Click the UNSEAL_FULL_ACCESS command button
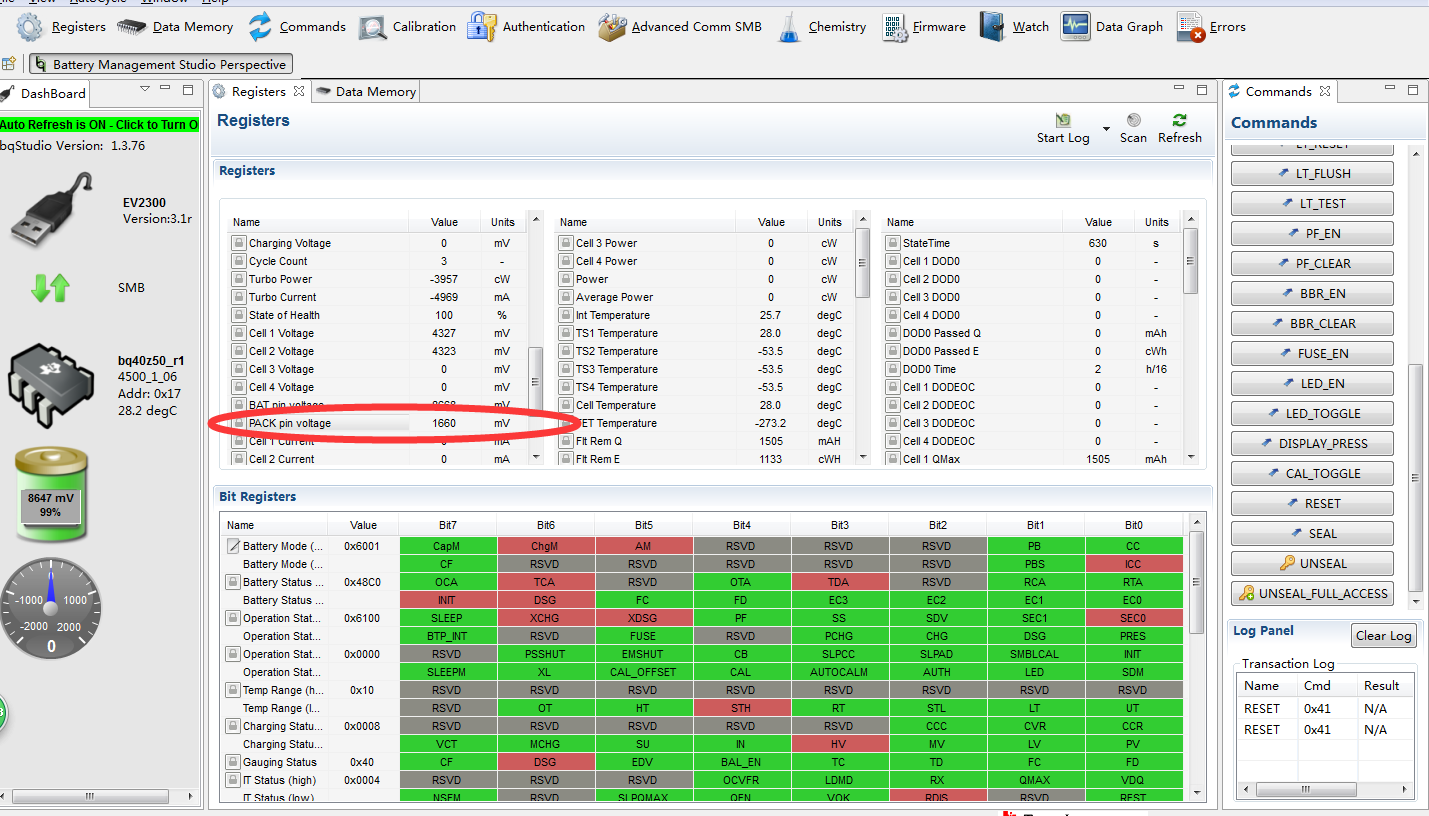1429x816 pixels. 1312,594
